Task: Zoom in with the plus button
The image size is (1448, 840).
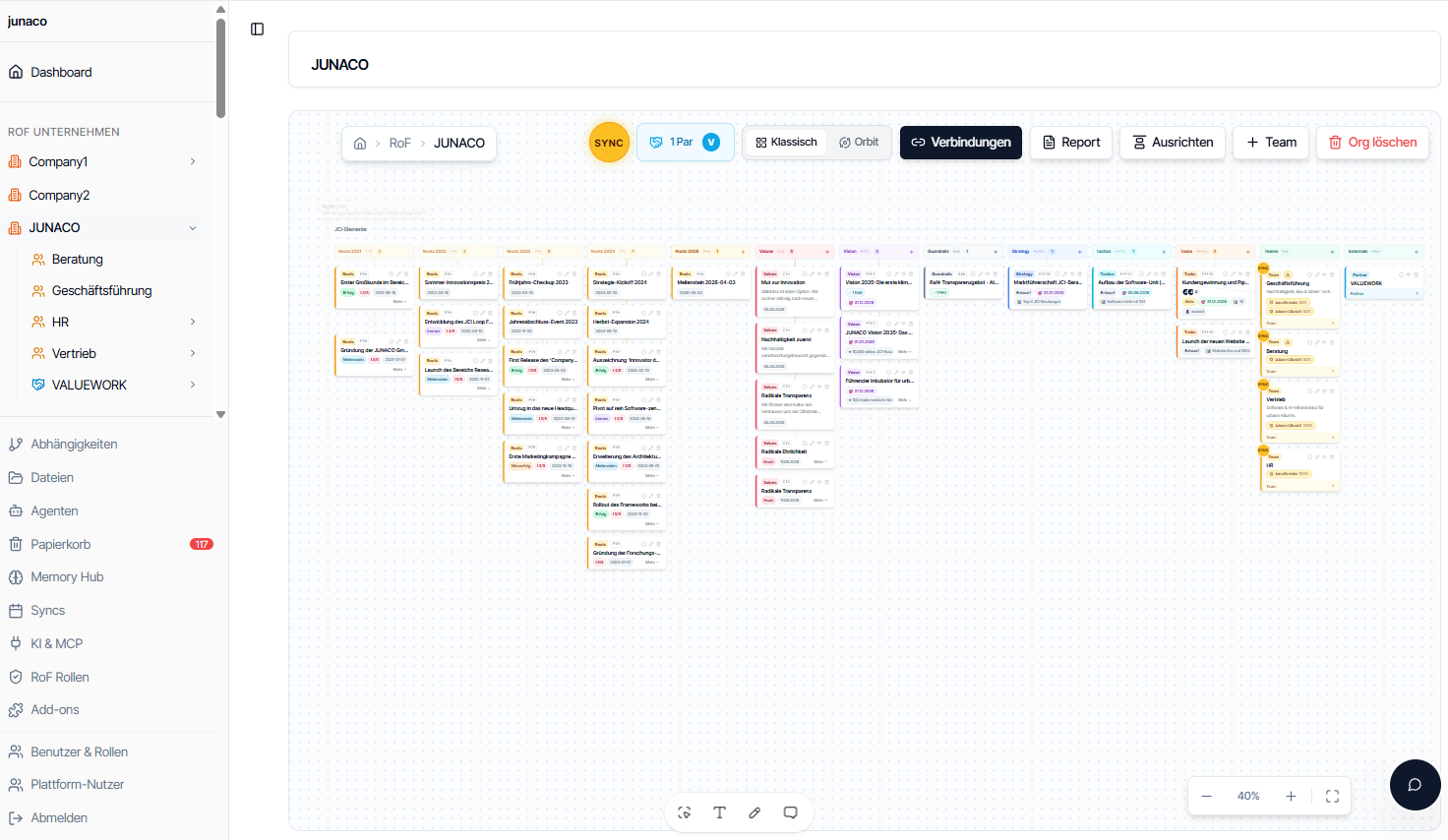Action: click(x=1291, y=797)
